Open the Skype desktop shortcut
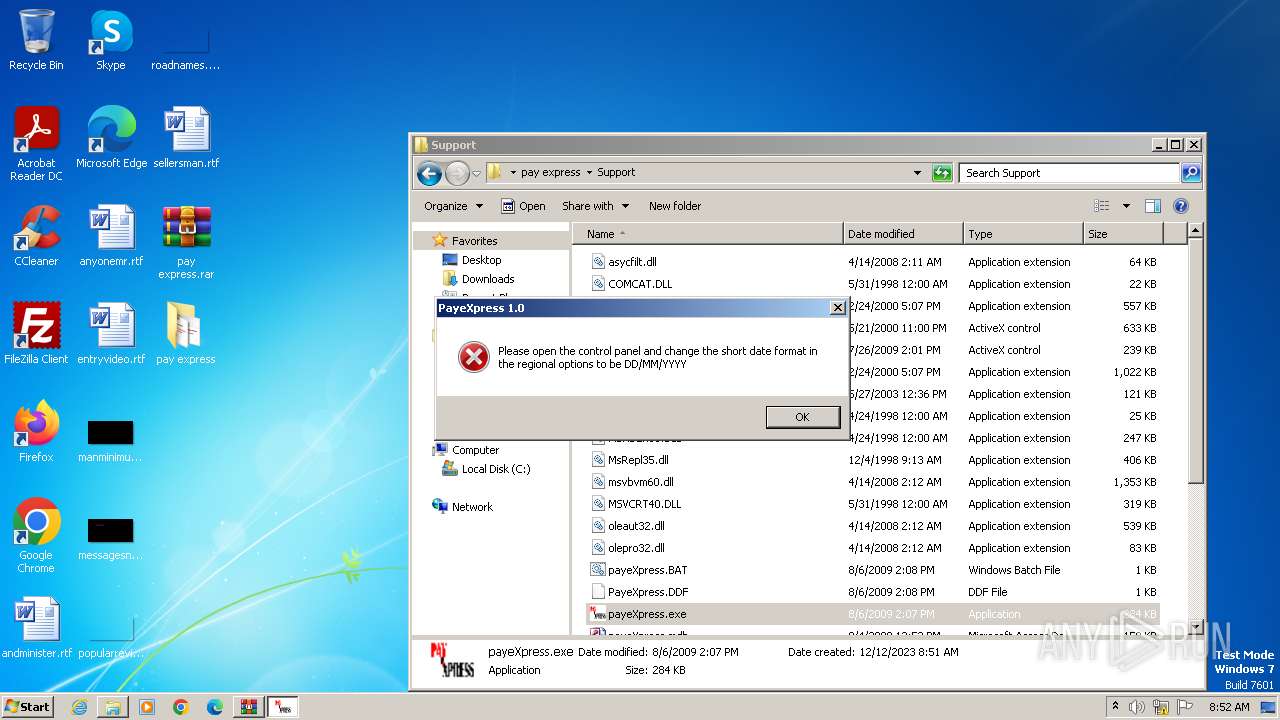Screen dimensions: 1280x720 pos(111,40)
